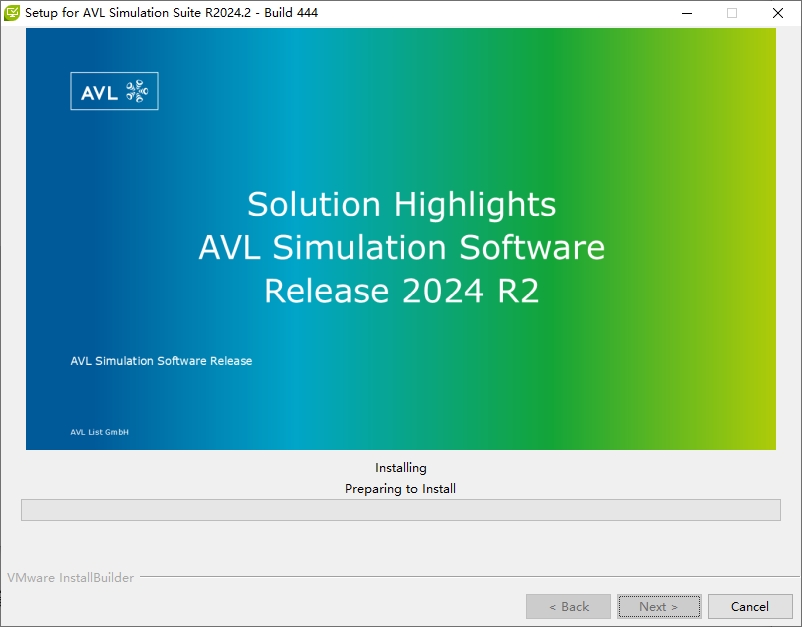Click the Preparing to Install message
The width and height of the screenshot is (802, 627).
[400, 488]
